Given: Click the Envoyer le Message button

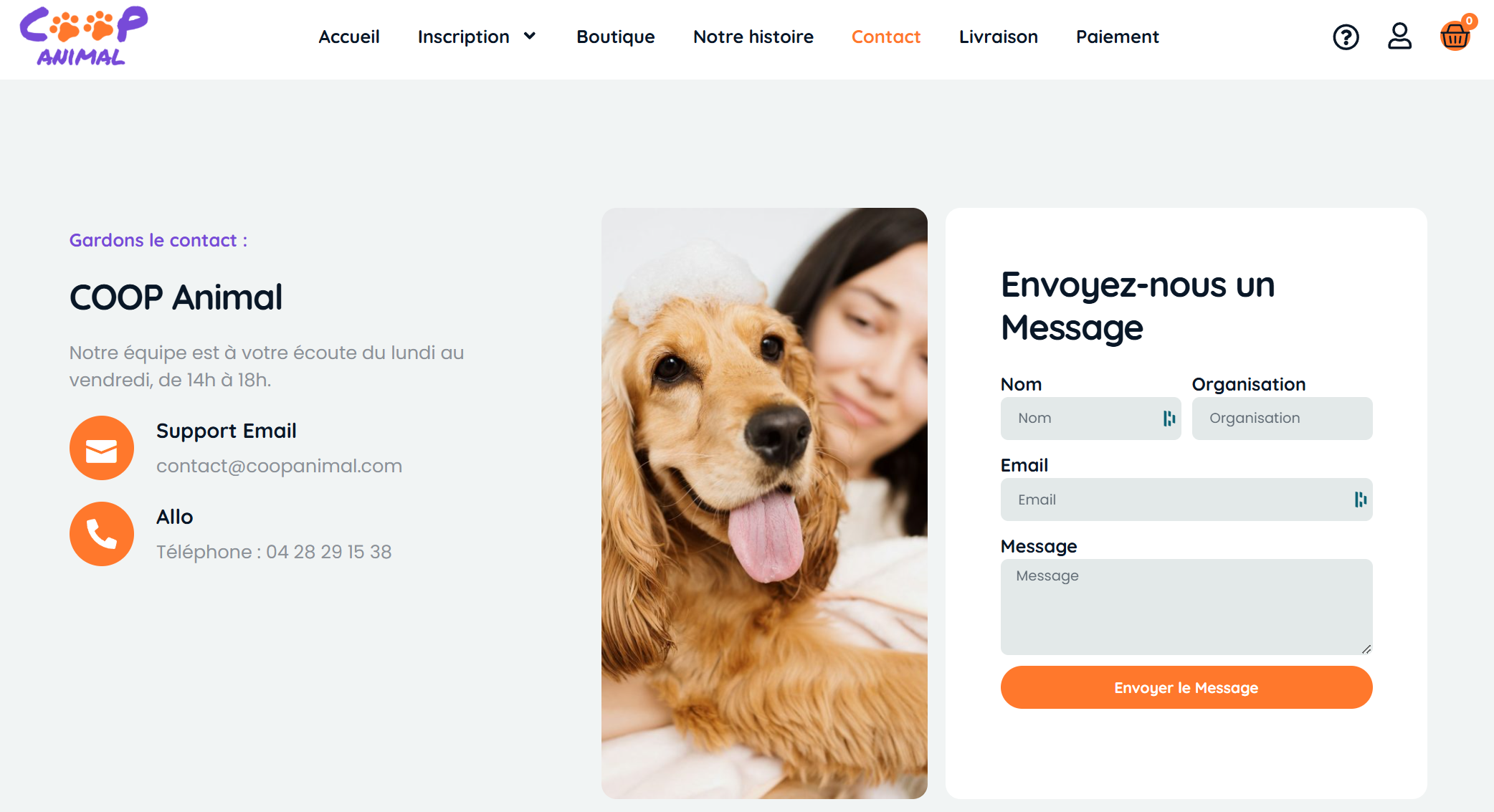Looking at the screenshot, I should point(1186,687).
